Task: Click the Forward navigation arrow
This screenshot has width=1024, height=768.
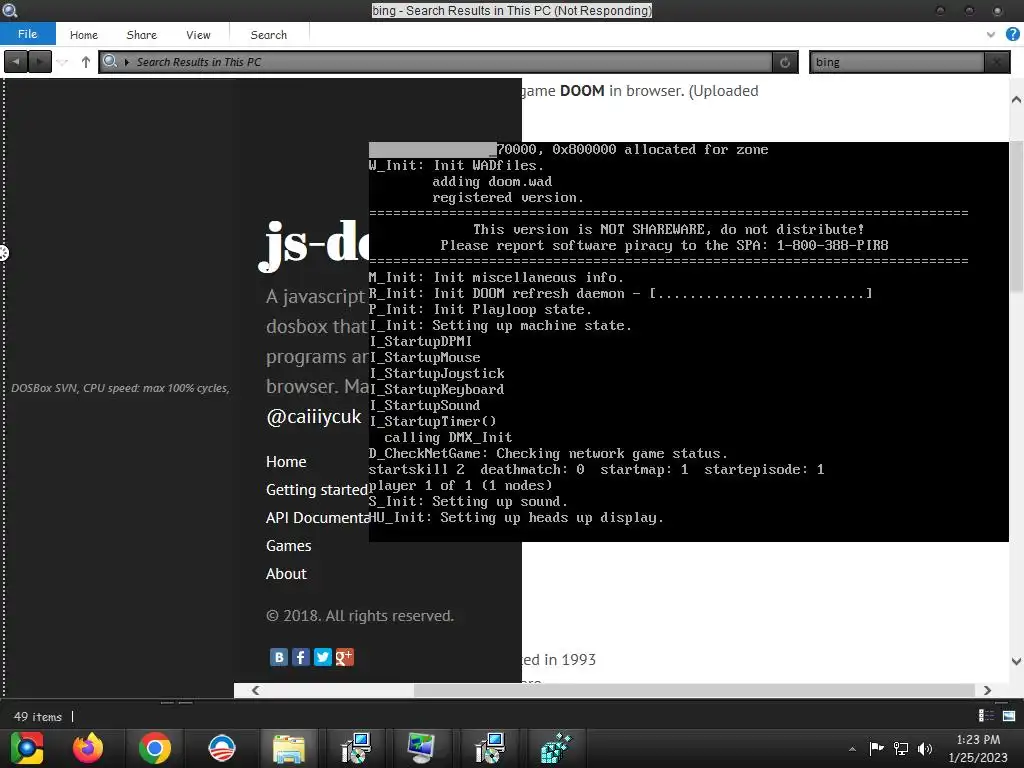Action: tap(40, 62)
